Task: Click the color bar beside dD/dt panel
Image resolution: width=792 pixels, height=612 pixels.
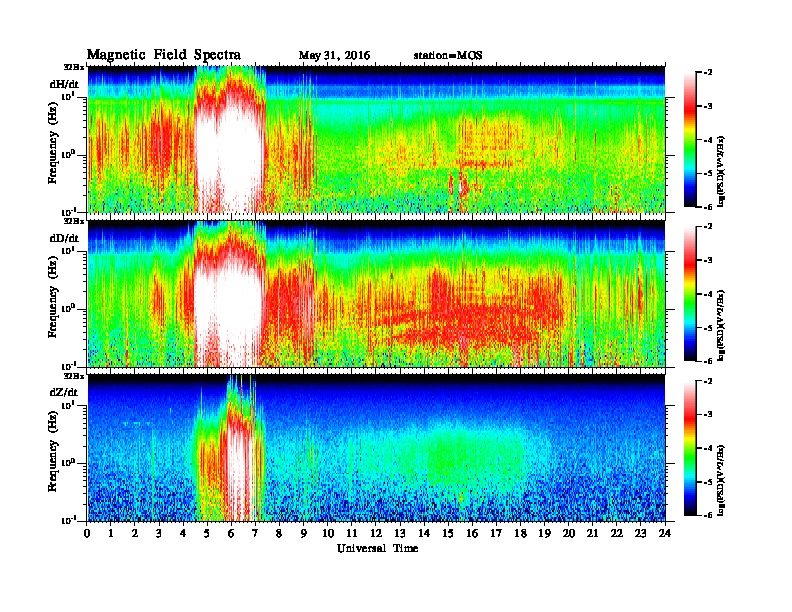Action: pos(690,293)
